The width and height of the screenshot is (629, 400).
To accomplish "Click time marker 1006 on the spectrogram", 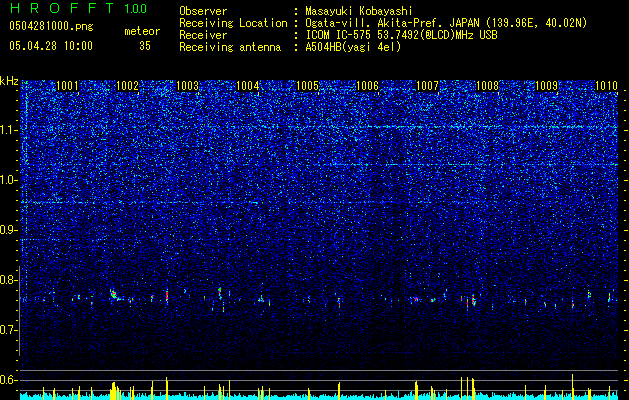I will pyautogui.click(x=367, y=86).
